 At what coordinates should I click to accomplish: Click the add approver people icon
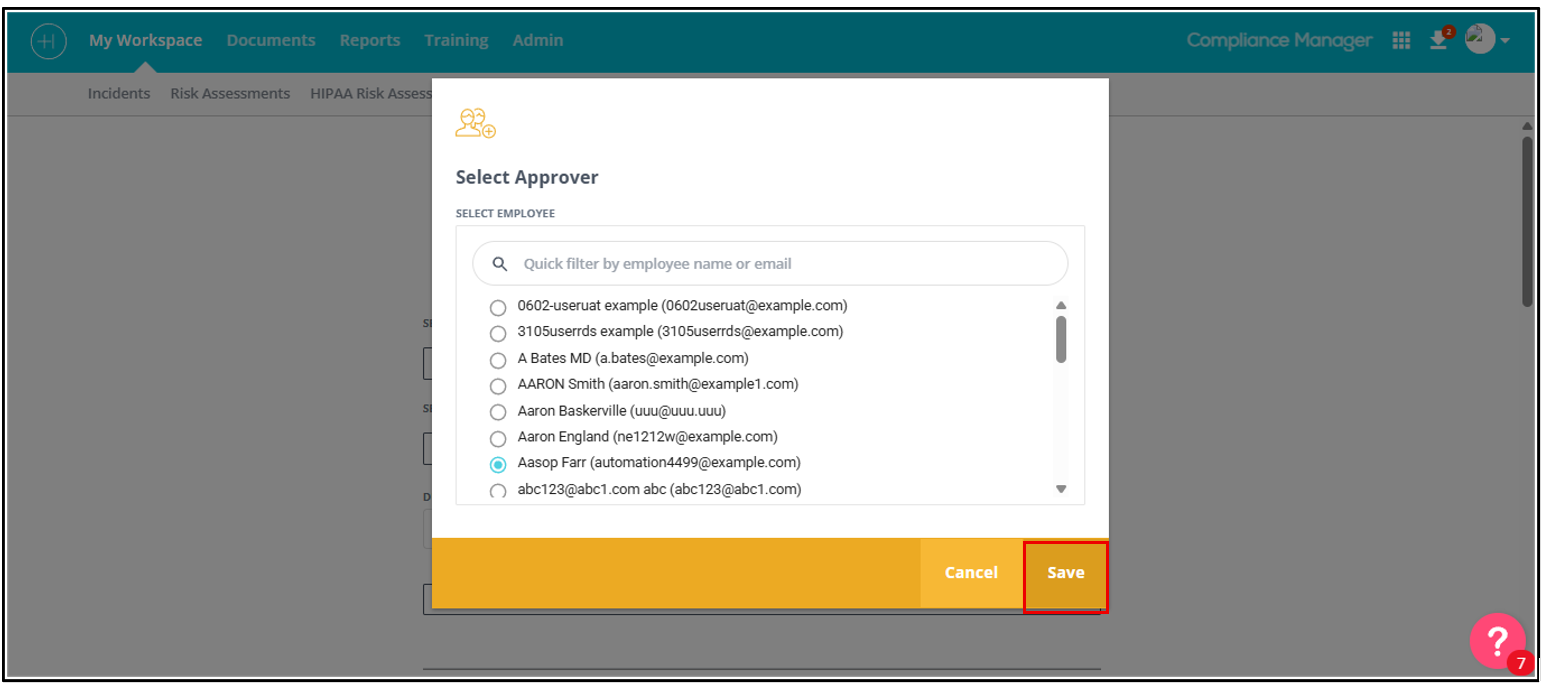[x=475, y=123]
